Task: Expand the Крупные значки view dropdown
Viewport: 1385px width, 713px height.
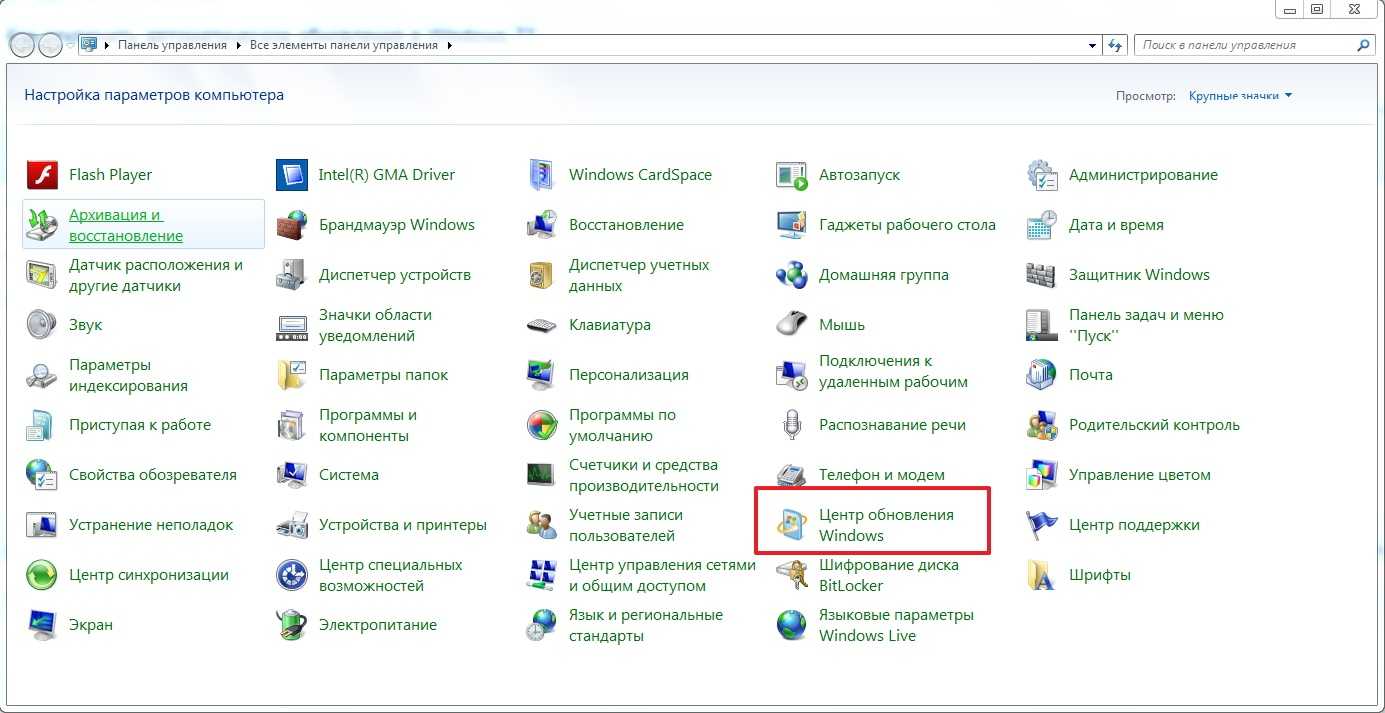Action: click(1240, 96)
